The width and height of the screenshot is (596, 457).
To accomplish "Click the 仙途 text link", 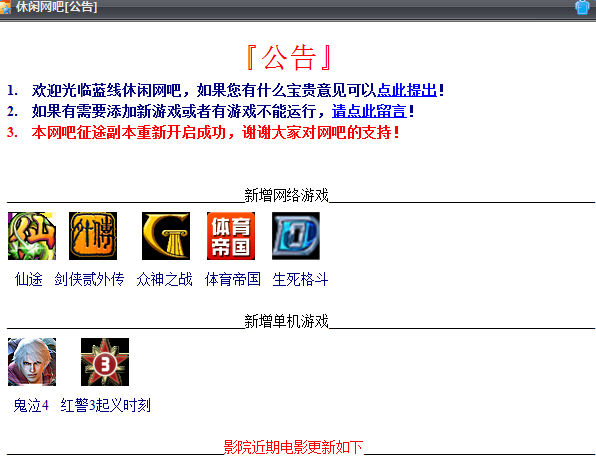I will (29, 279).
